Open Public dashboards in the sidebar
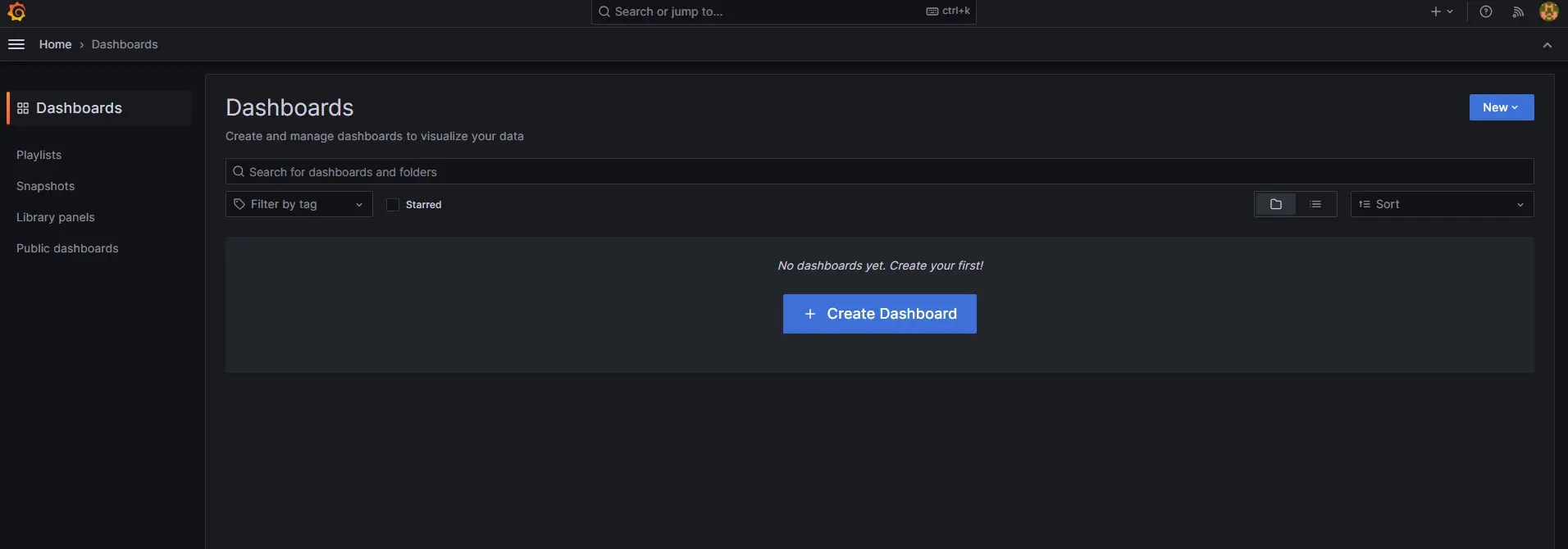 point(67,248)
